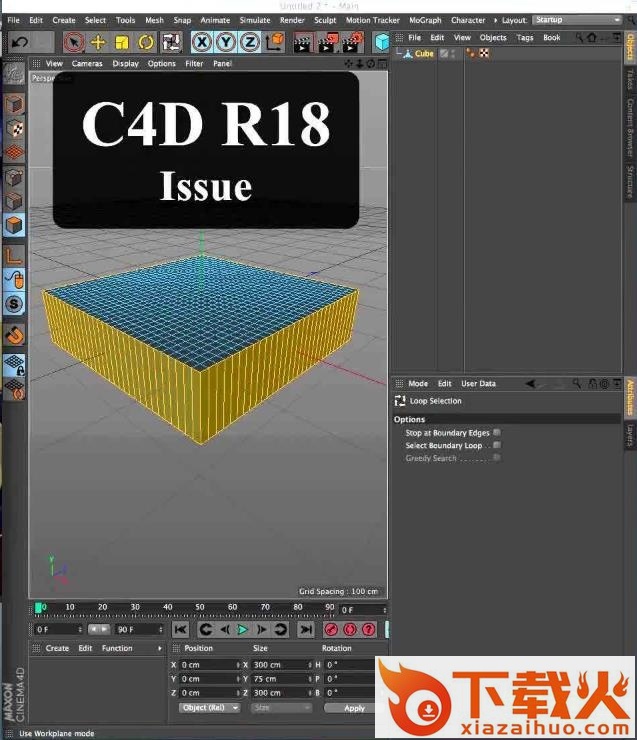Switch to Texture mode in the left sidebar
Image resolution: width=637 pixels, height=740 pixels.
[x=14, y=129]
